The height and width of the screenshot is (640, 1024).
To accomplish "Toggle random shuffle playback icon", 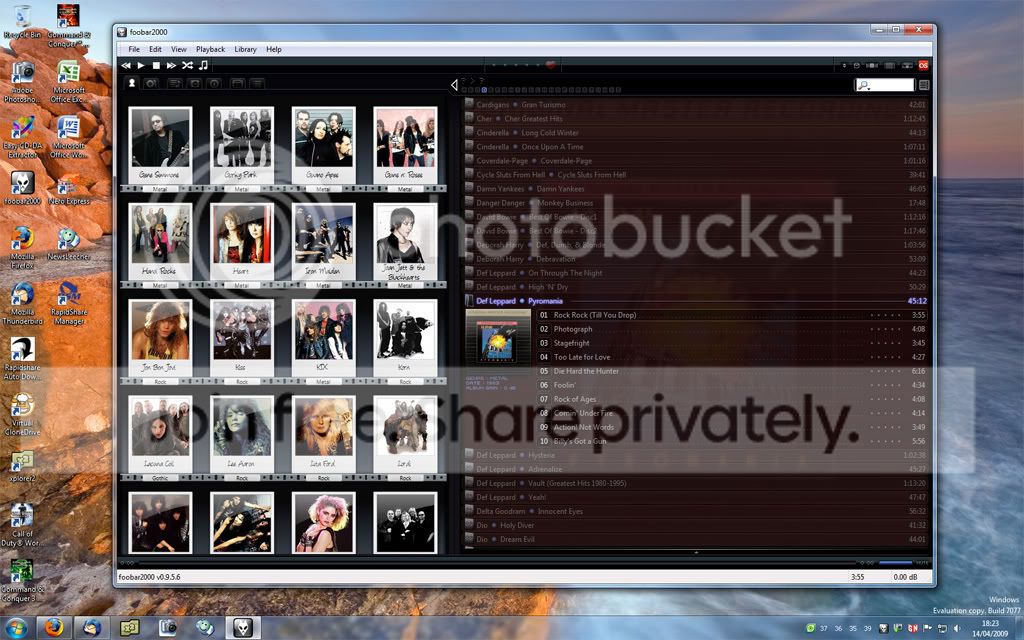I will tap(187, 65).
